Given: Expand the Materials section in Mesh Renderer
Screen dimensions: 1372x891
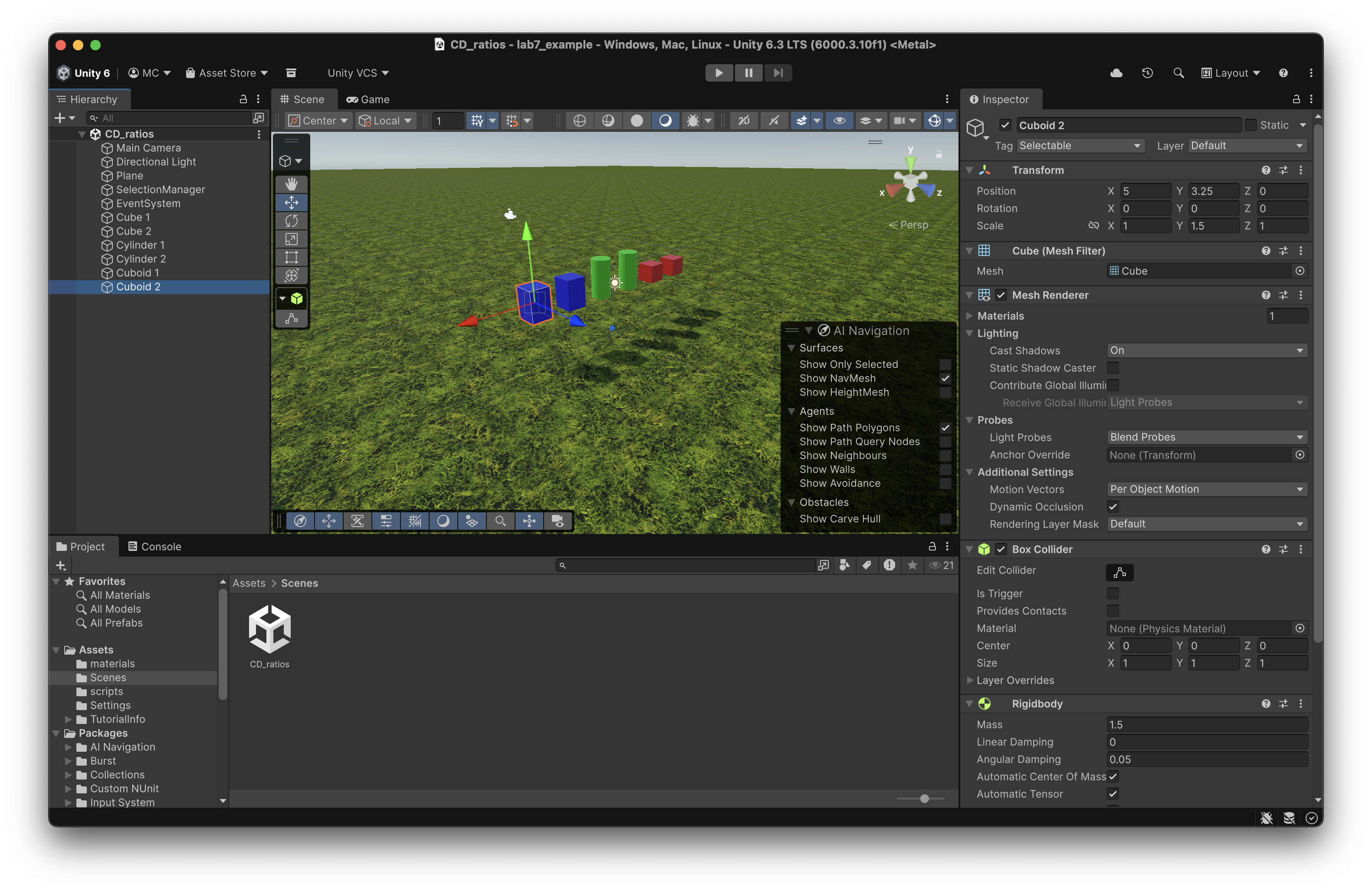Looking at the screenshot, I should pos(971,316).
